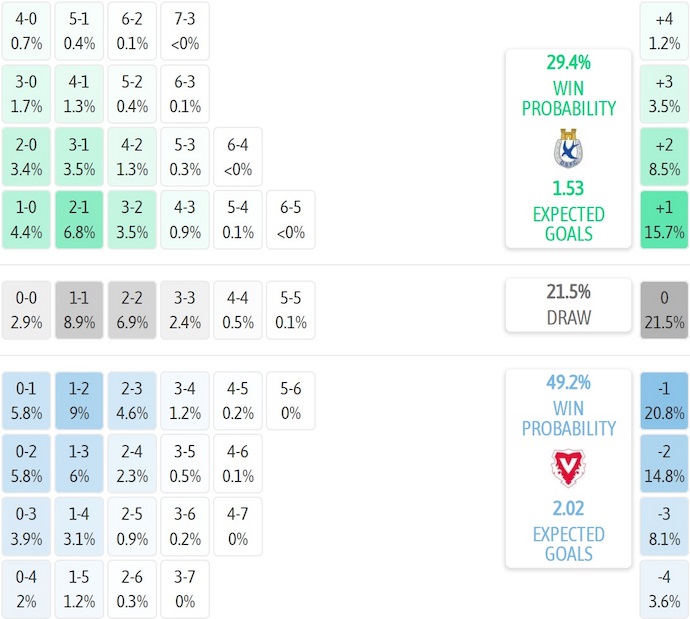Click the 2.02 expected goals value
Image resolution: width=690 pixels, height=619 pixels.
point(568,510)
